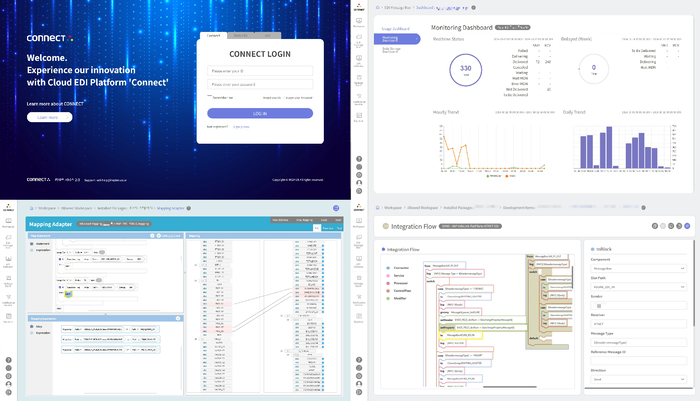Open Notification Service icon in Monitoring Dashboard sidebar
Screen dimensions: 700x401
coord(359,98)
